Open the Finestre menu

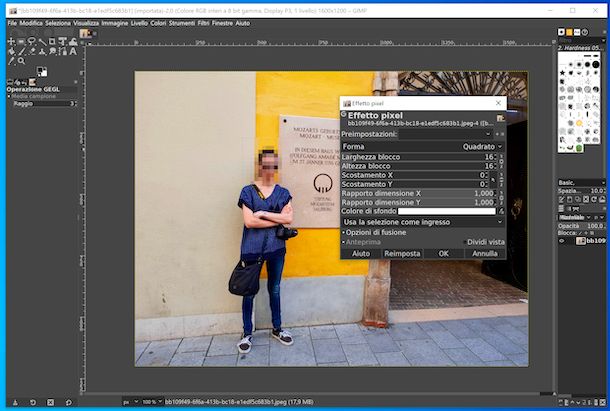pyautogui.click(x=223, y=23)
